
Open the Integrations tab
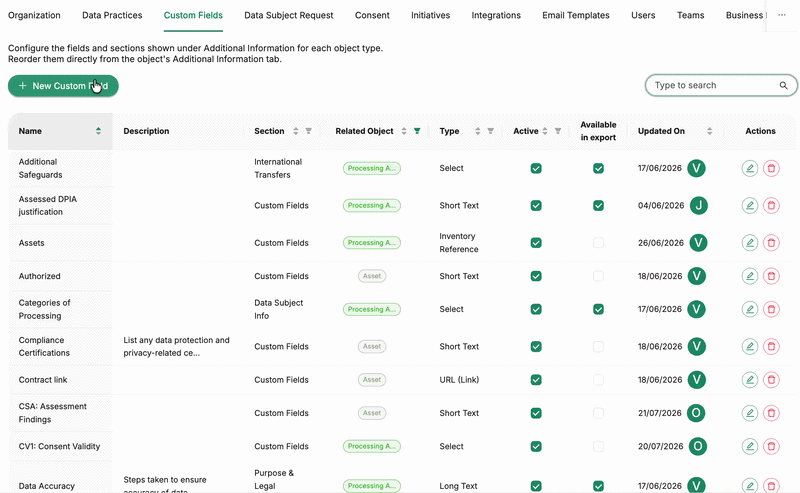coord(496,15)
